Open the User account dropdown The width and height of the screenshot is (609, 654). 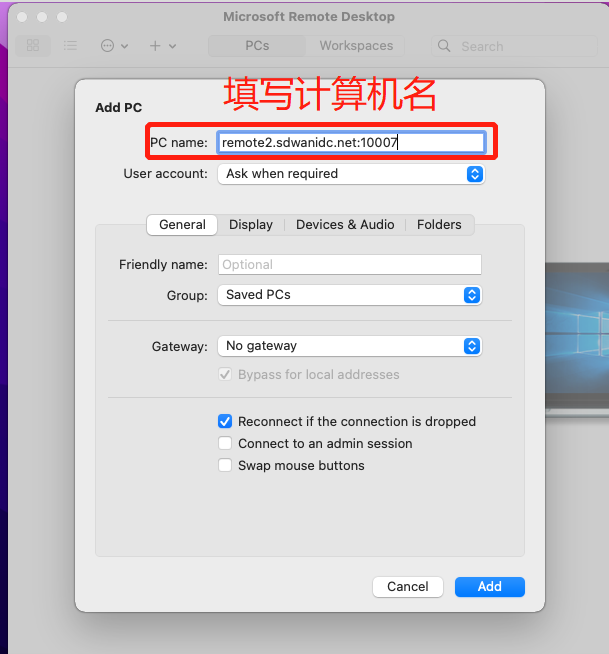(351, 174)
